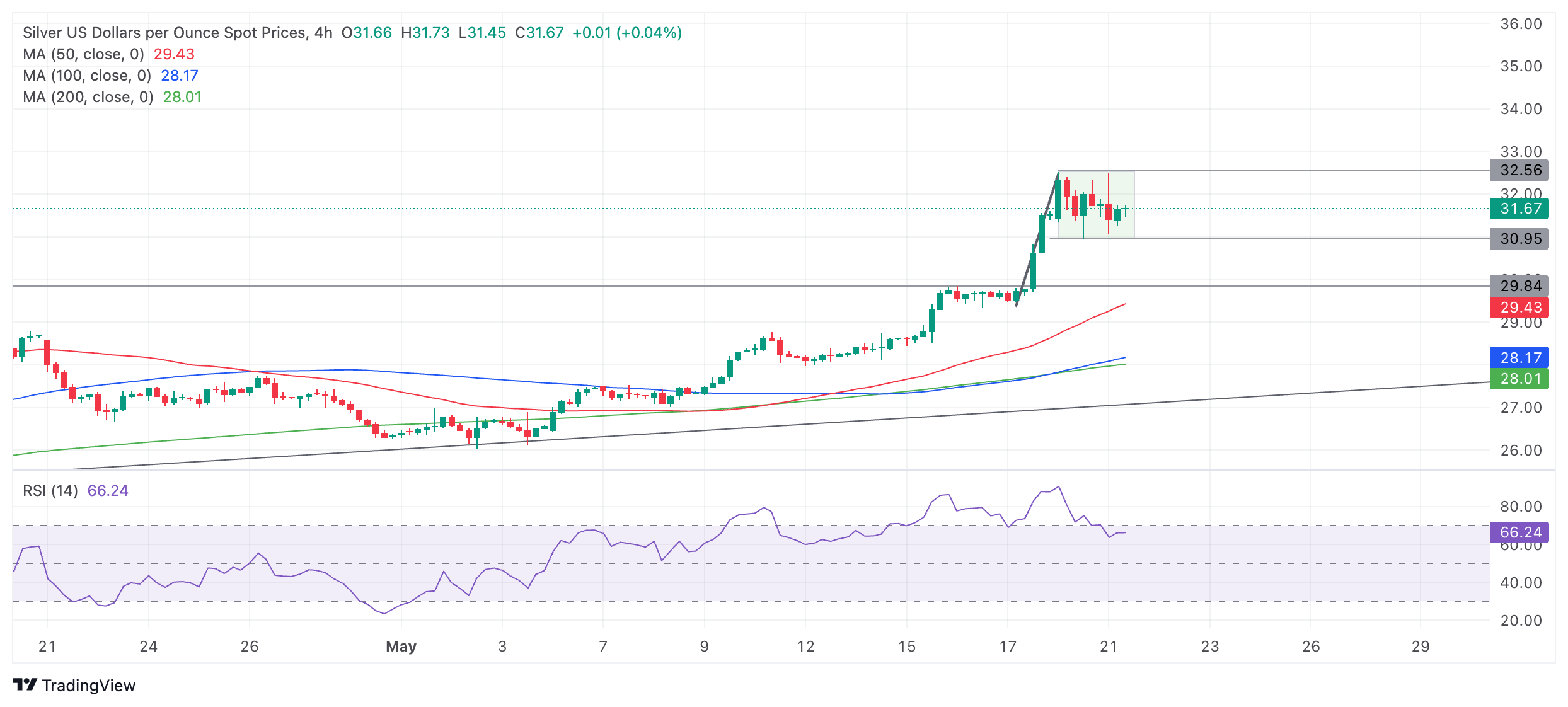The image size is (1568, 707).
Task: Click the green shaded consolidation rectangle
Action: pyautogui.click(x=1096, y=205)
